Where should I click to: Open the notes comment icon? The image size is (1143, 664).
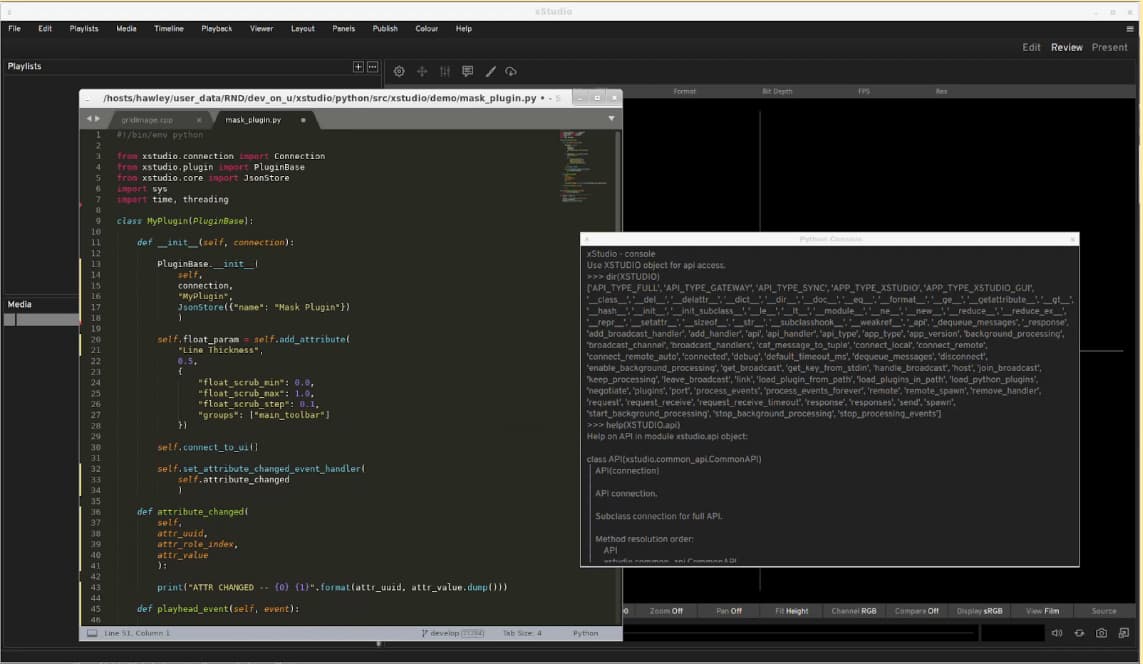click(x=466, y=71)
